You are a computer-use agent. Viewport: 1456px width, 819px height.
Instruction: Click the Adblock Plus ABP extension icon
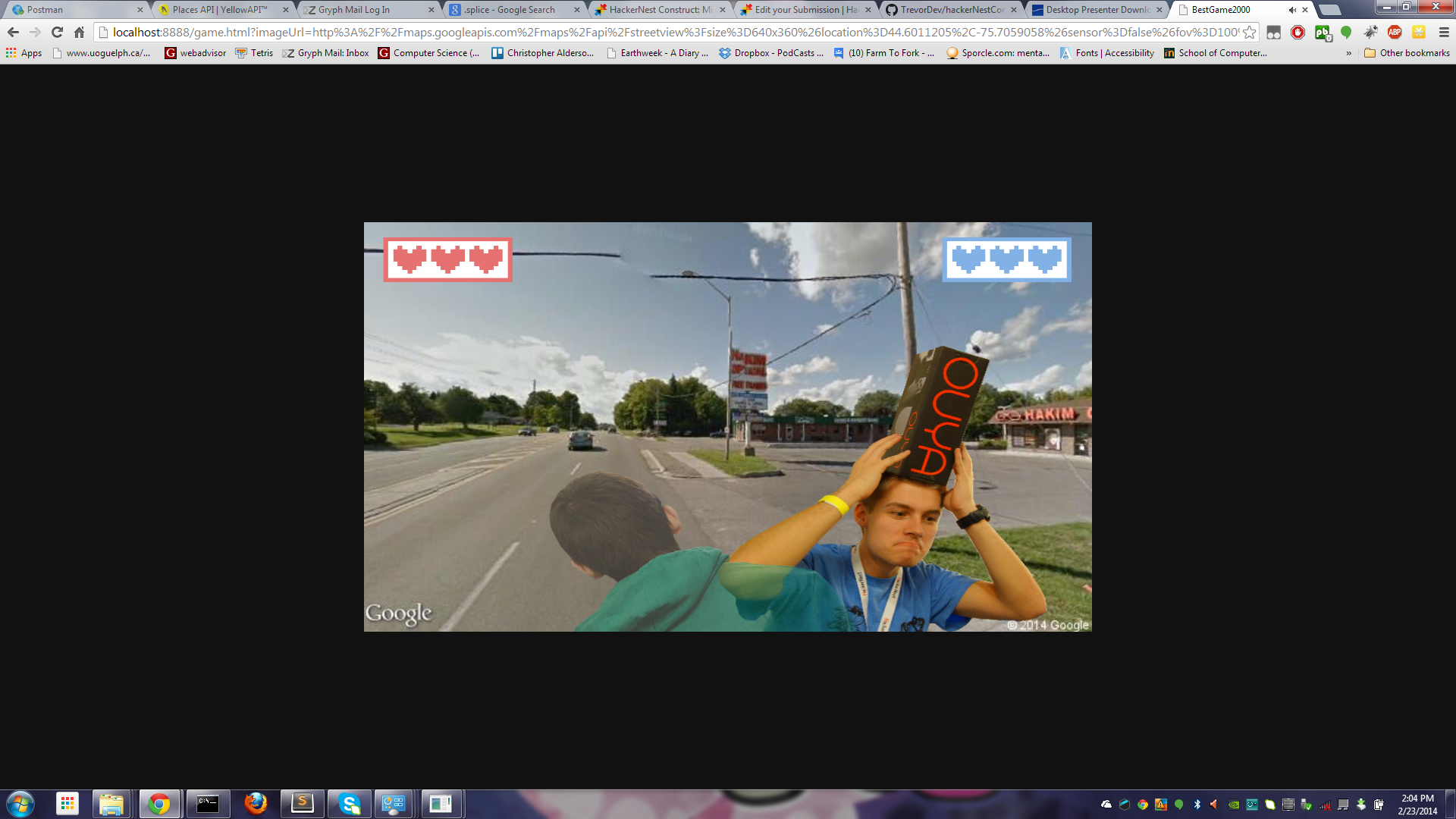point(1394,32)
